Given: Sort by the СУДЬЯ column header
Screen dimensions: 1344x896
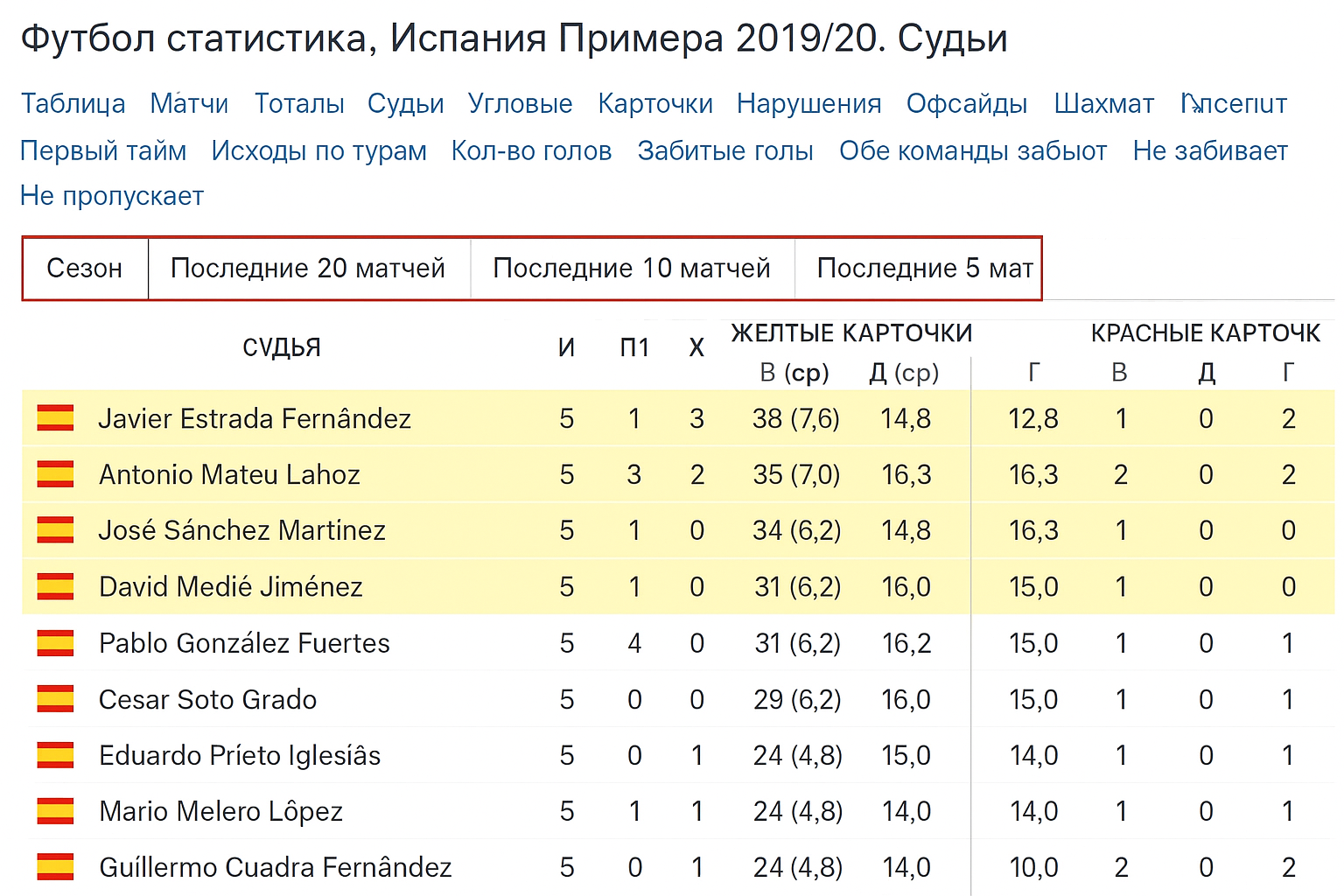Looking at the screenshot, I should [282, 347].
